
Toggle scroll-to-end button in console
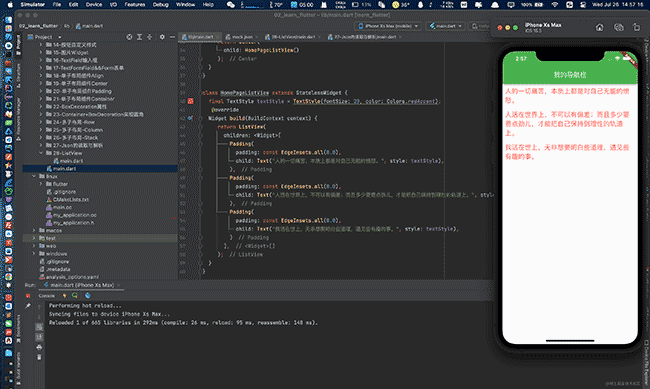coord(39,337)
